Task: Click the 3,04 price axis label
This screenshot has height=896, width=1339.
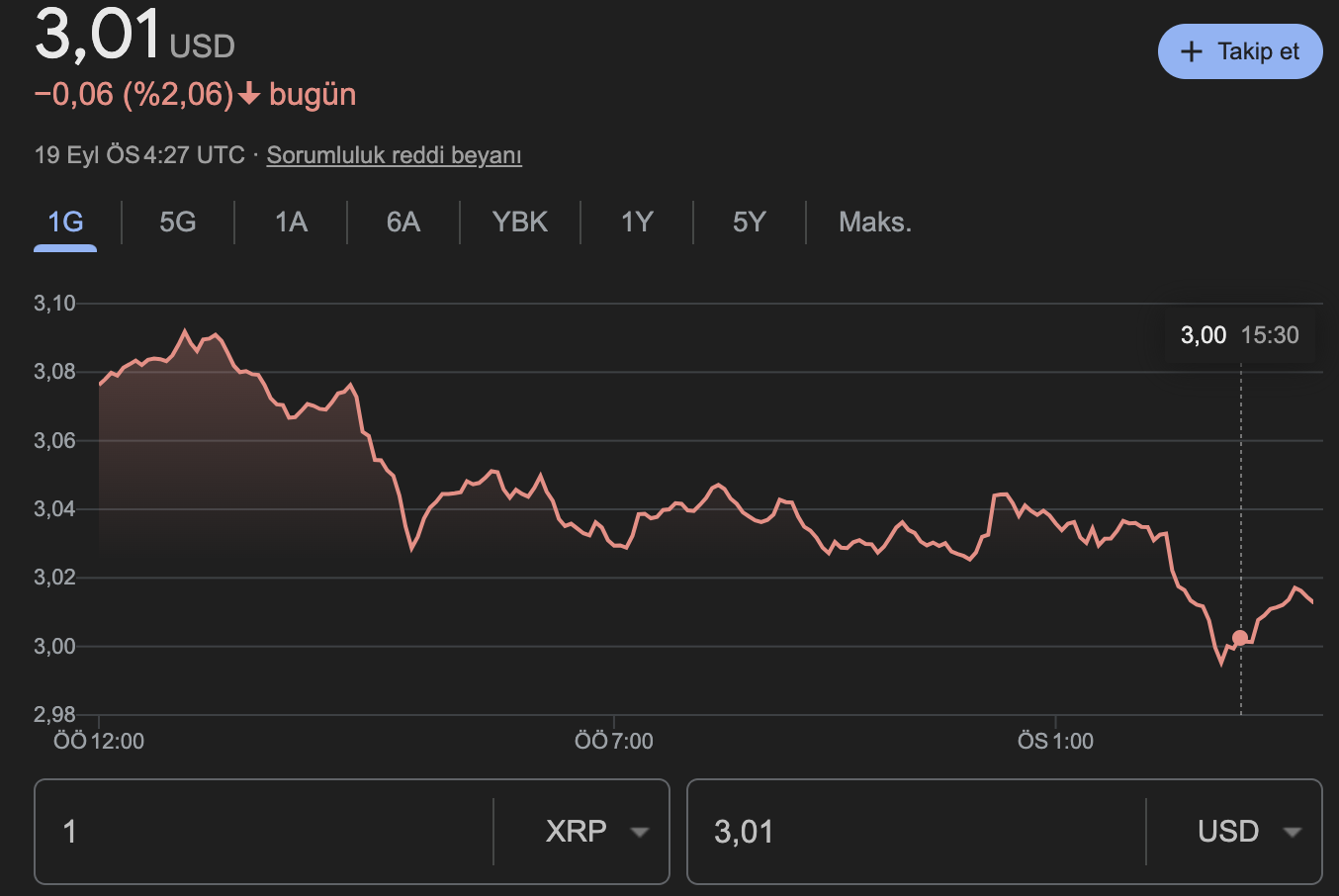Action: coord(54,509)
